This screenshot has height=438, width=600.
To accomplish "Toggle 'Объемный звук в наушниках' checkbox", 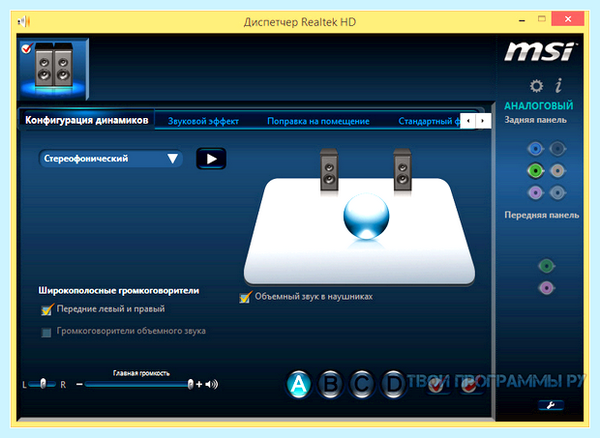I will pos(245,297).
